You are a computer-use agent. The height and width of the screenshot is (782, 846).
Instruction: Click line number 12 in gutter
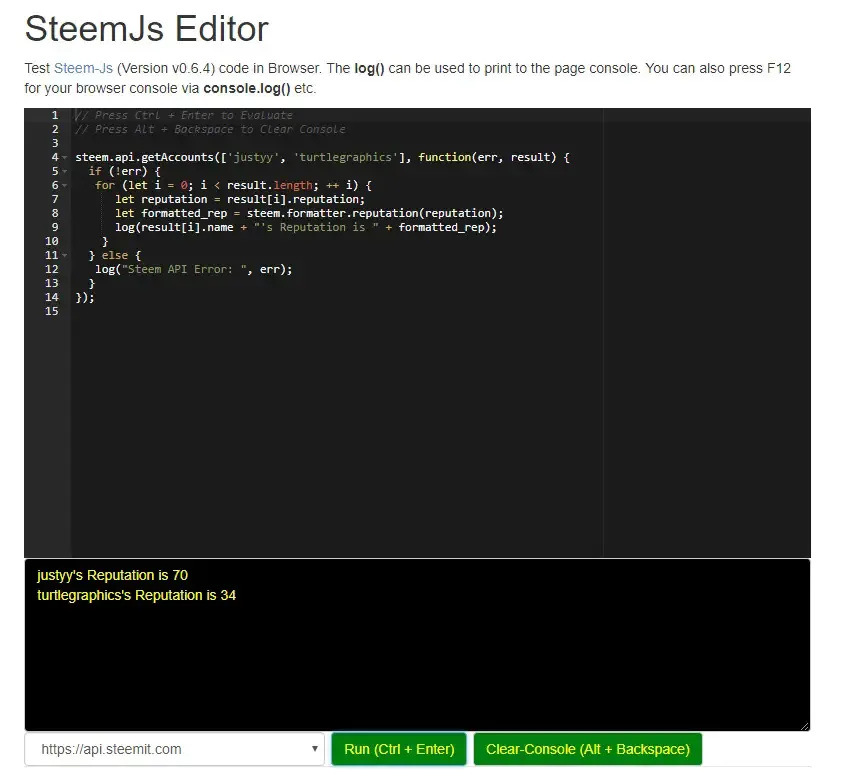(52, 269)
